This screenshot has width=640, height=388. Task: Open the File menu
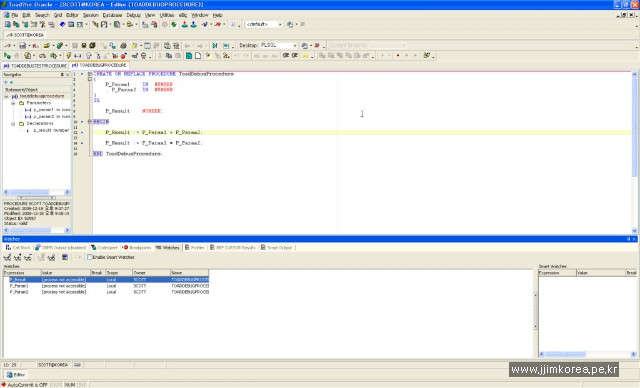15,15
